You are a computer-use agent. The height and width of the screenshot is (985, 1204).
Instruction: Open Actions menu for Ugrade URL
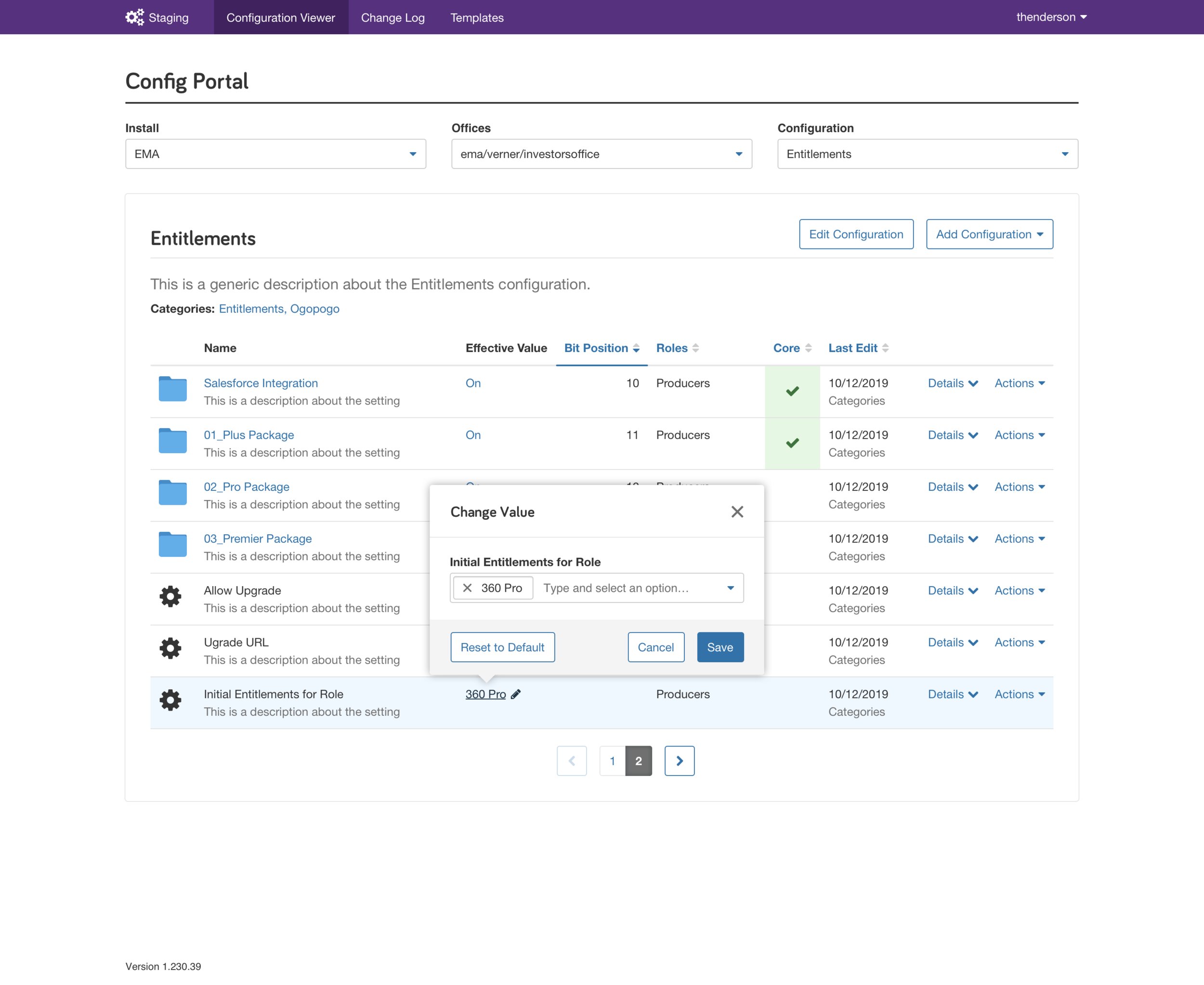pyautogui.click(x=1020, y=642)
